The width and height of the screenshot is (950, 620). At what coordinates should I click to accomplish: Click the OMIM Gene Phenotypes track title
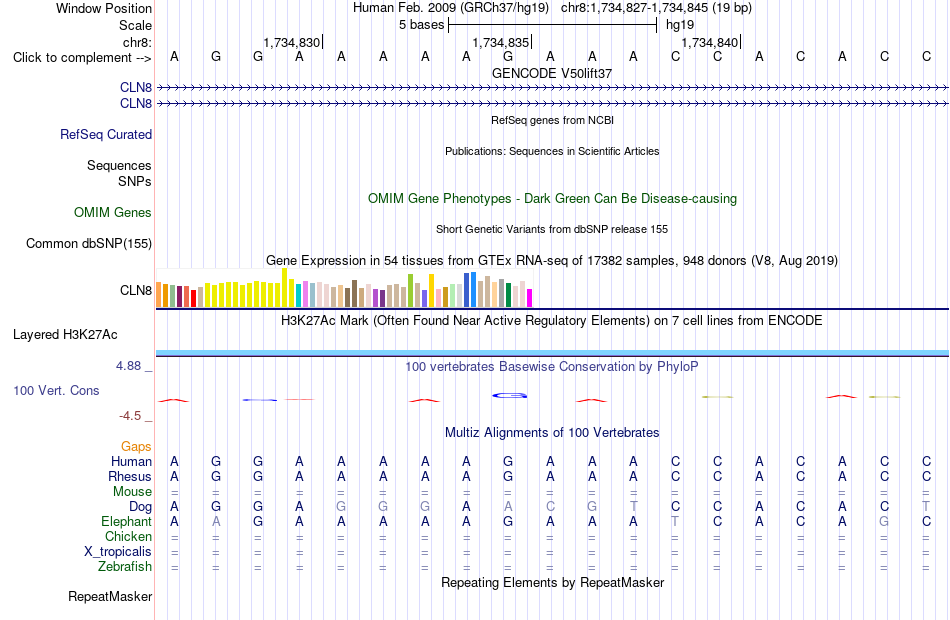pyautogui.click(x=553, y=199)
